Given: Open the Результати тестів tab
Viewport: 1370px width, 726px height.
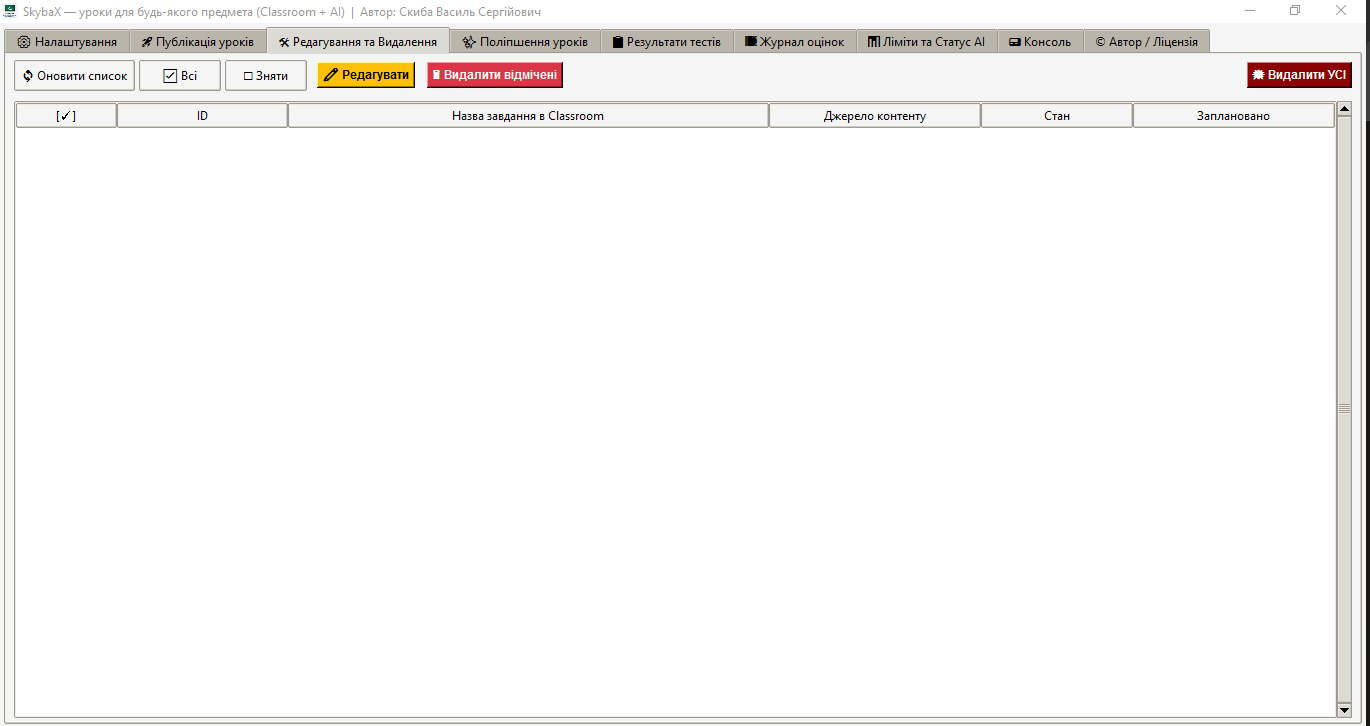Looking at the screenshot, I should point(667,42).
